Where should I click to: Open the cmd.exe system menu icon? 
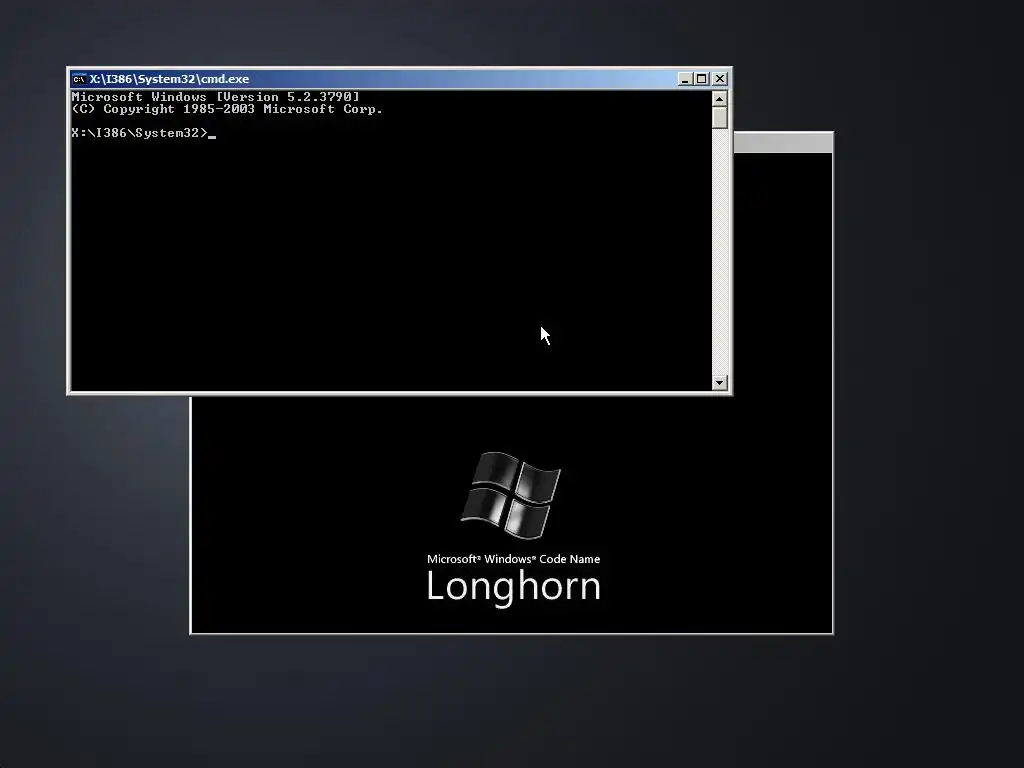tap(79, 79)
